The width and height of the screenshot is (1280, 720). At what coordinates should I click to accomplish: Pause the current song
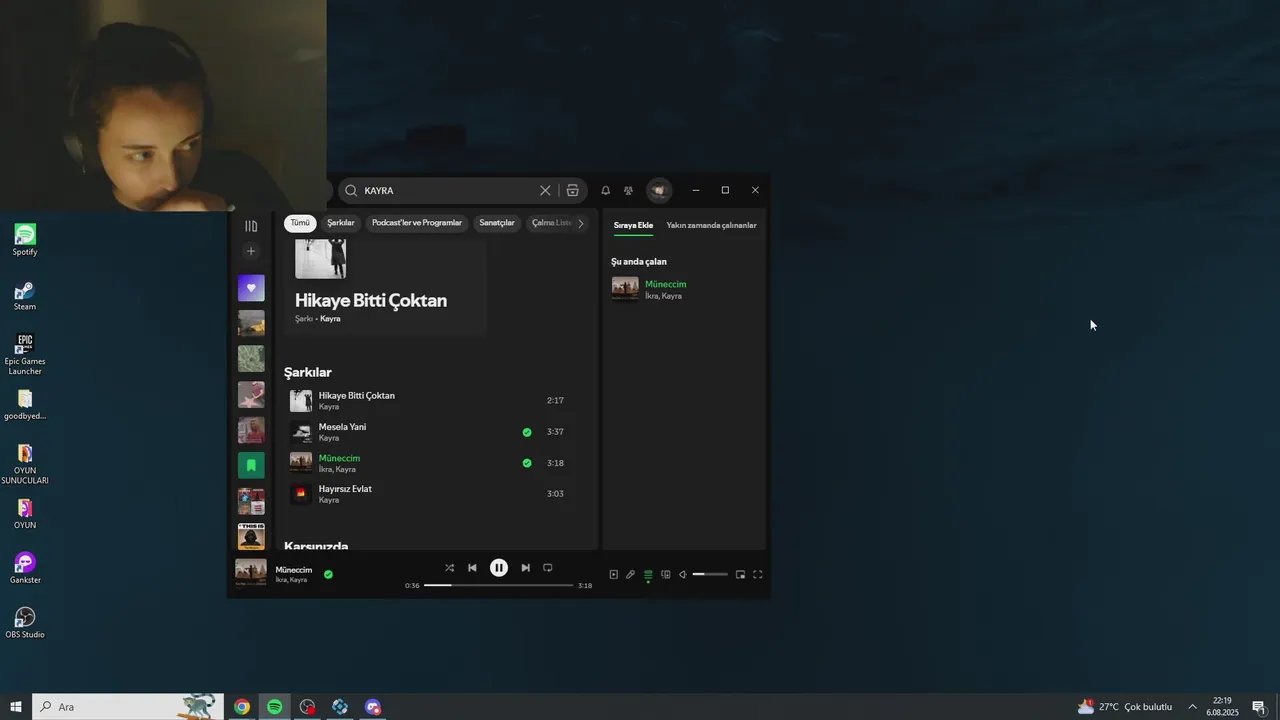(499, 568)
